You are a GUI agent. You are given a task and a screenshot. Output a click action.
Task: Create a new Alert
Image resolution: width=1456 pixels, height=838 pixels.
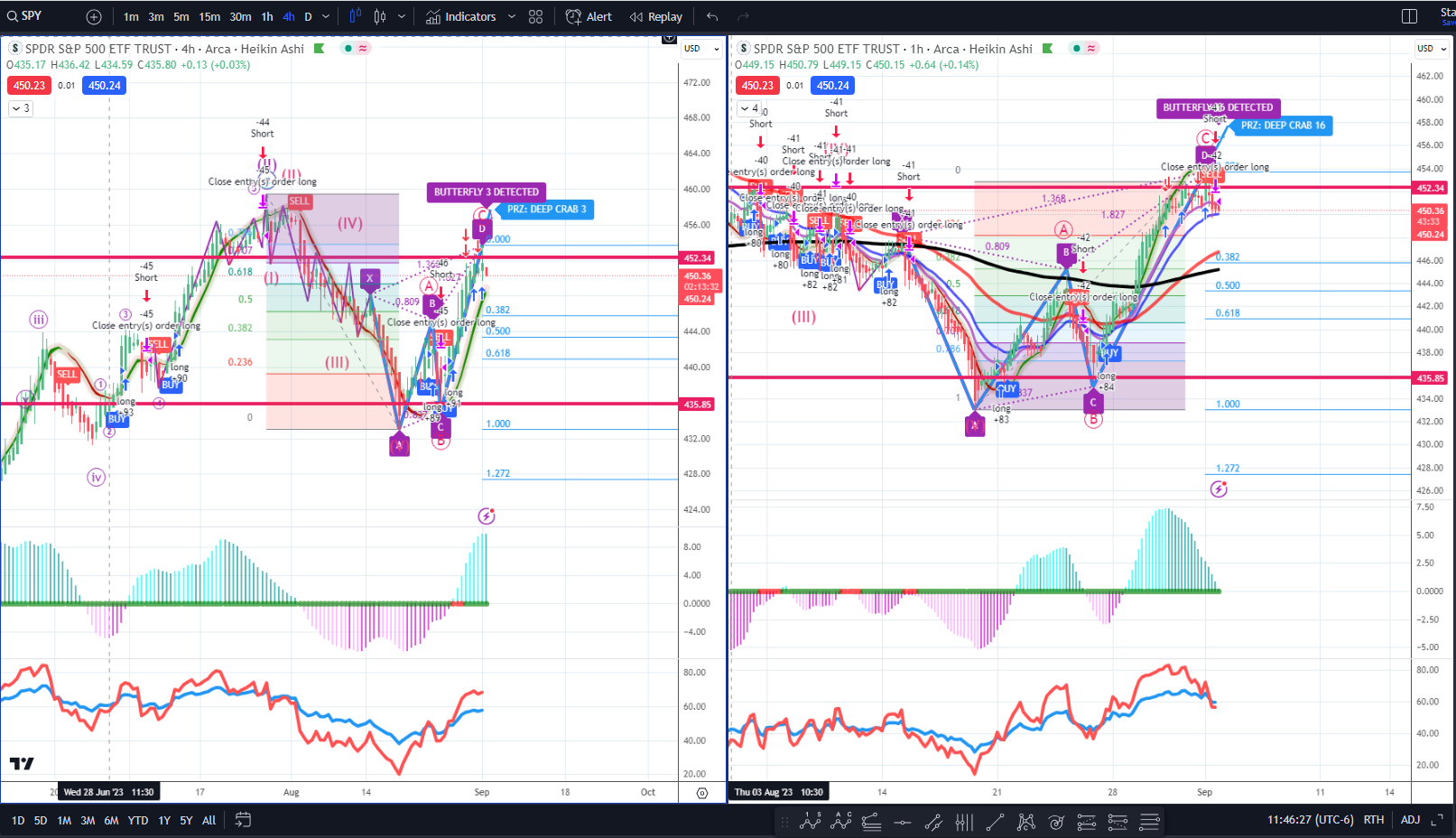coord(589,16)
